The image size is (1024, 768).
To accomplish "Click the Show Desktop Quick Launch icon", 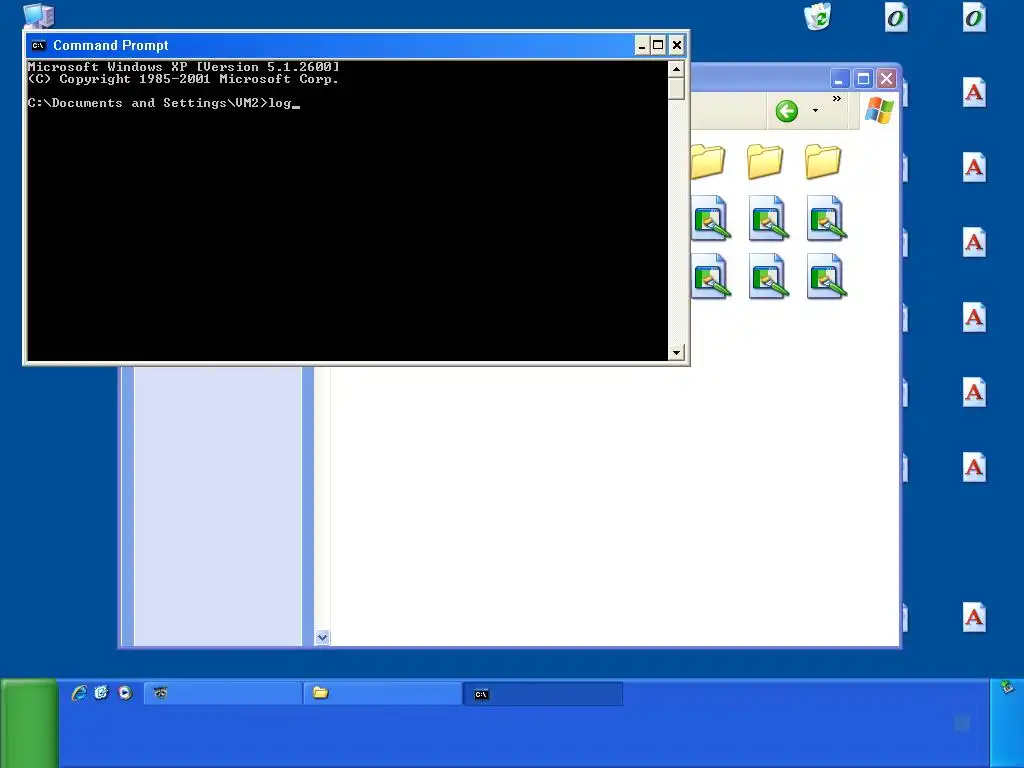I will tap(101, 693).
